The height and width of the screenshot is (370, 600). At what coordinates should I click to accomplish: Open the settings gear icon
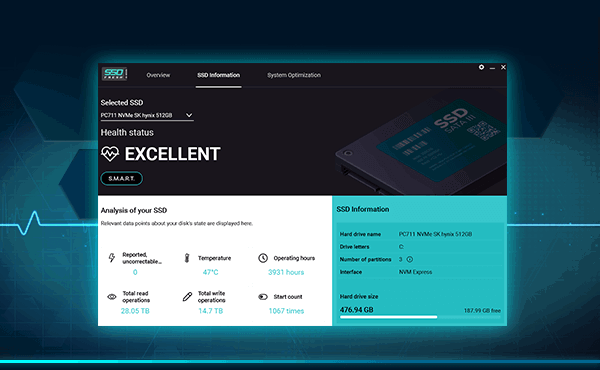(x=481, y=67)
